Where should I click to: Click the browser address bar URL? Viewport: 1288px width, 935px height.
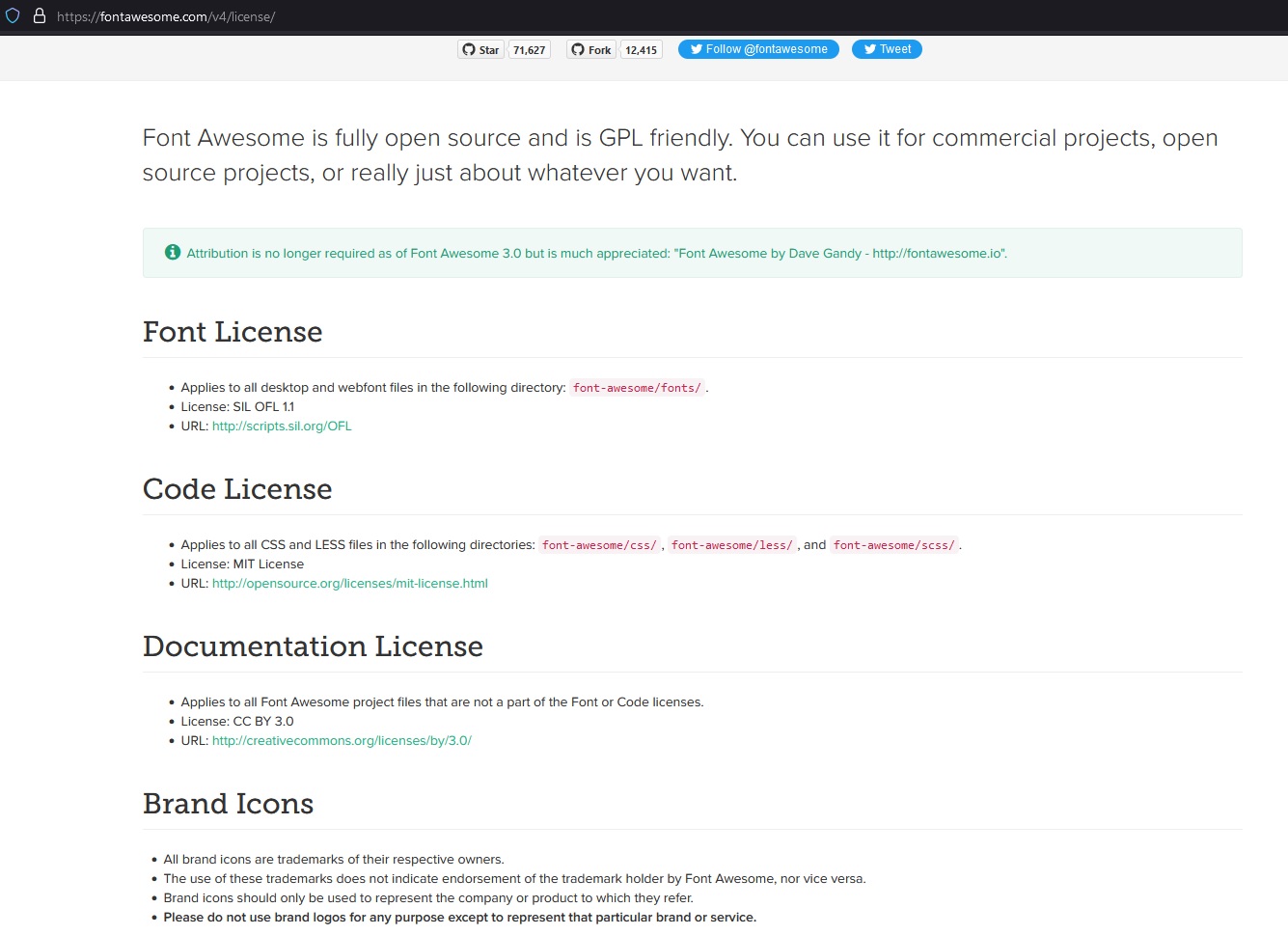point(166,16)
